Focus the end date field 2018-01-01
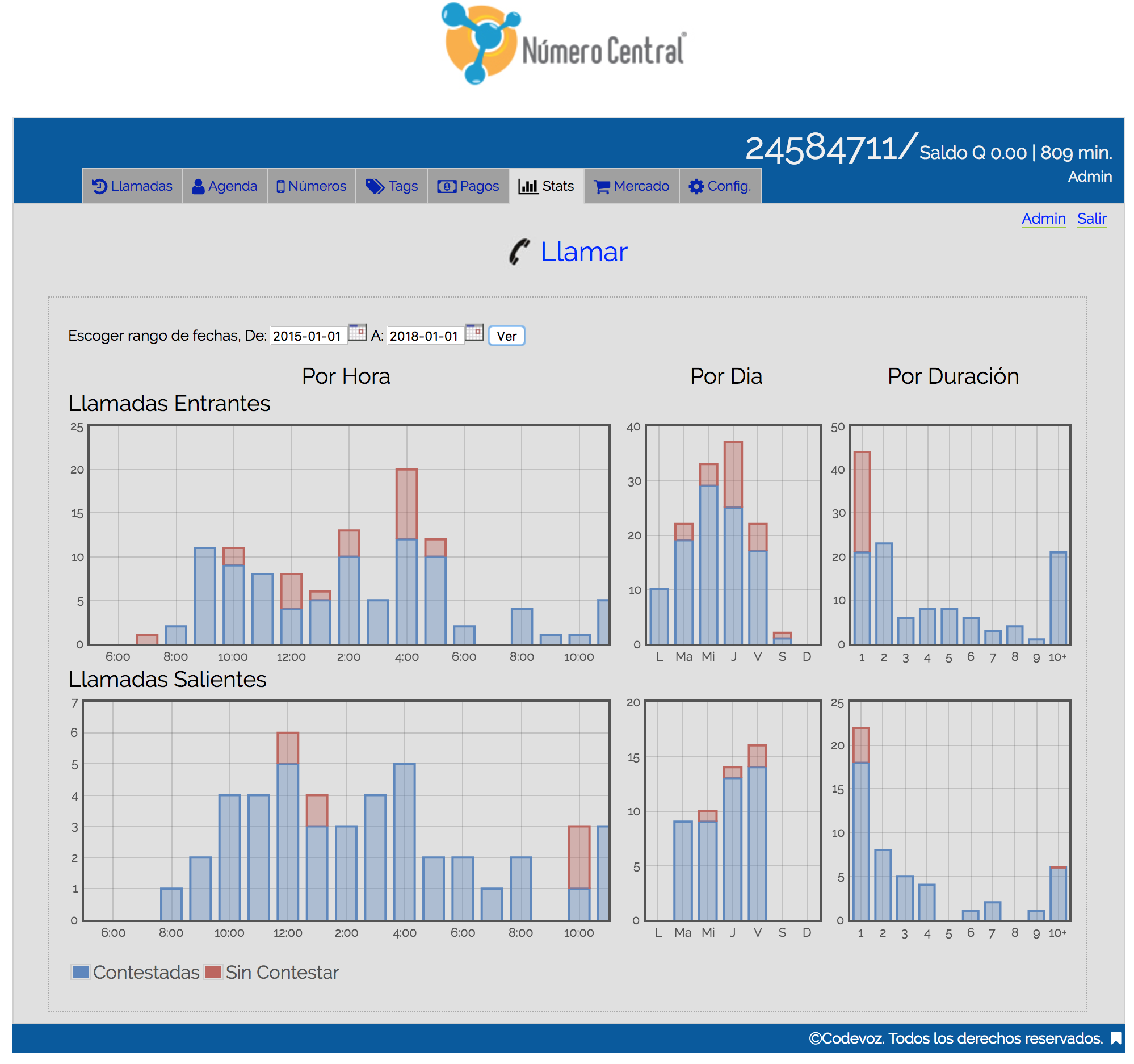 pyautogui.click(x=425, y=336)
